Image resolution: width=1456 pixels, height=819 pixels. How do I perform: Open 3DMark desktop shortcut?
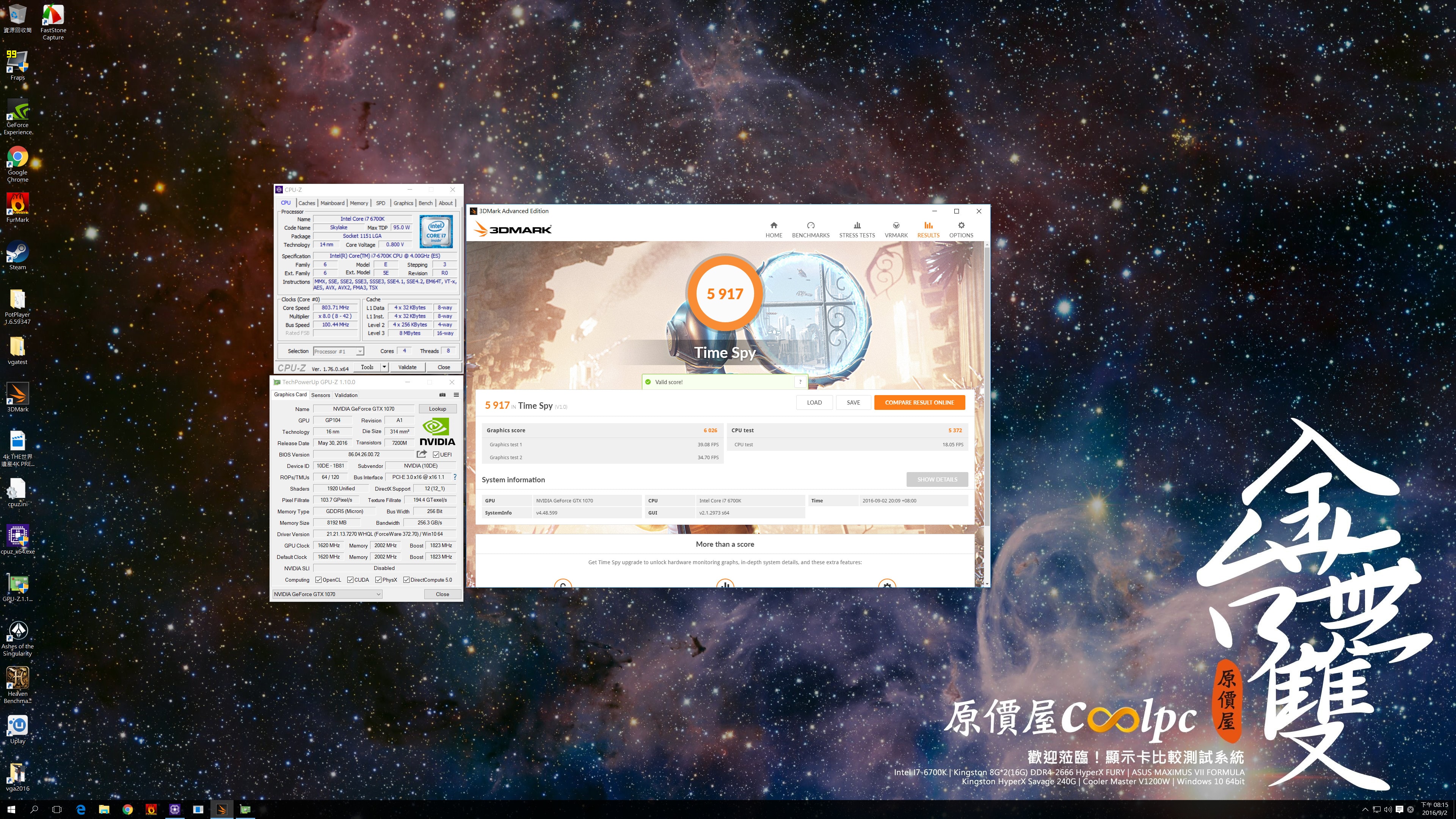pos(17,397)
